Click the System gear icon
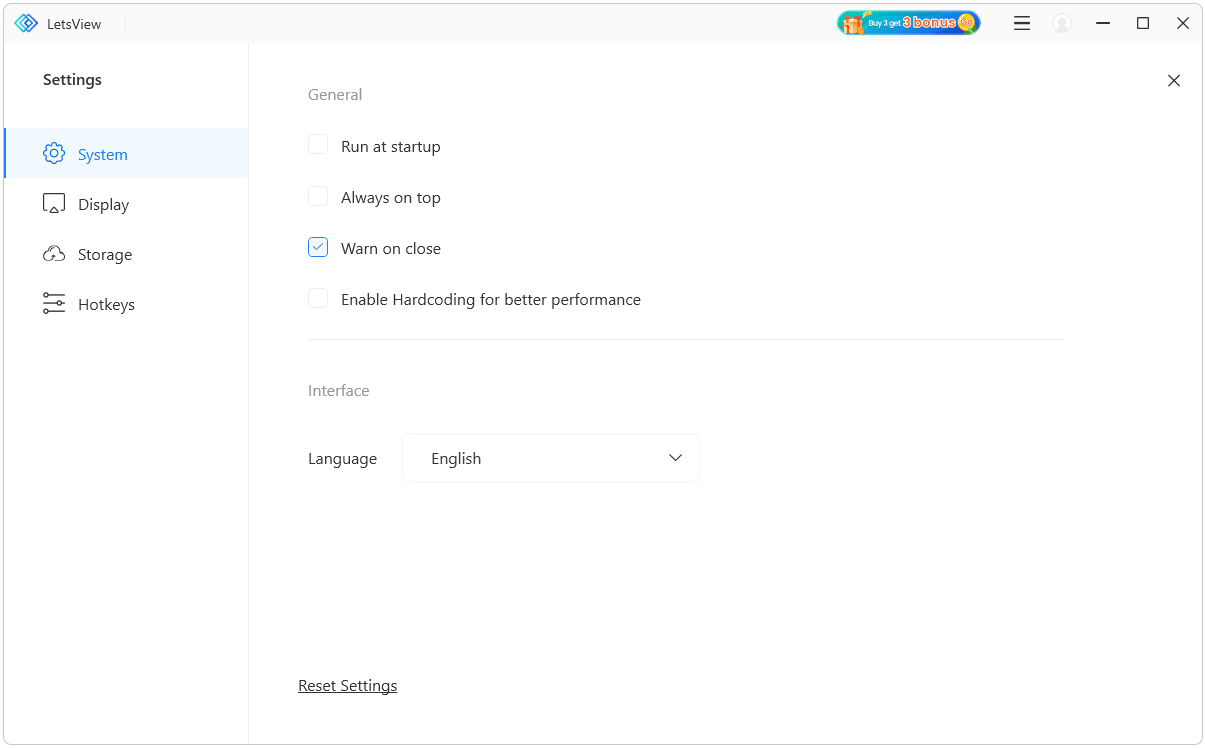The height and width of the screenshot is (748, 1205). [54, 154]
